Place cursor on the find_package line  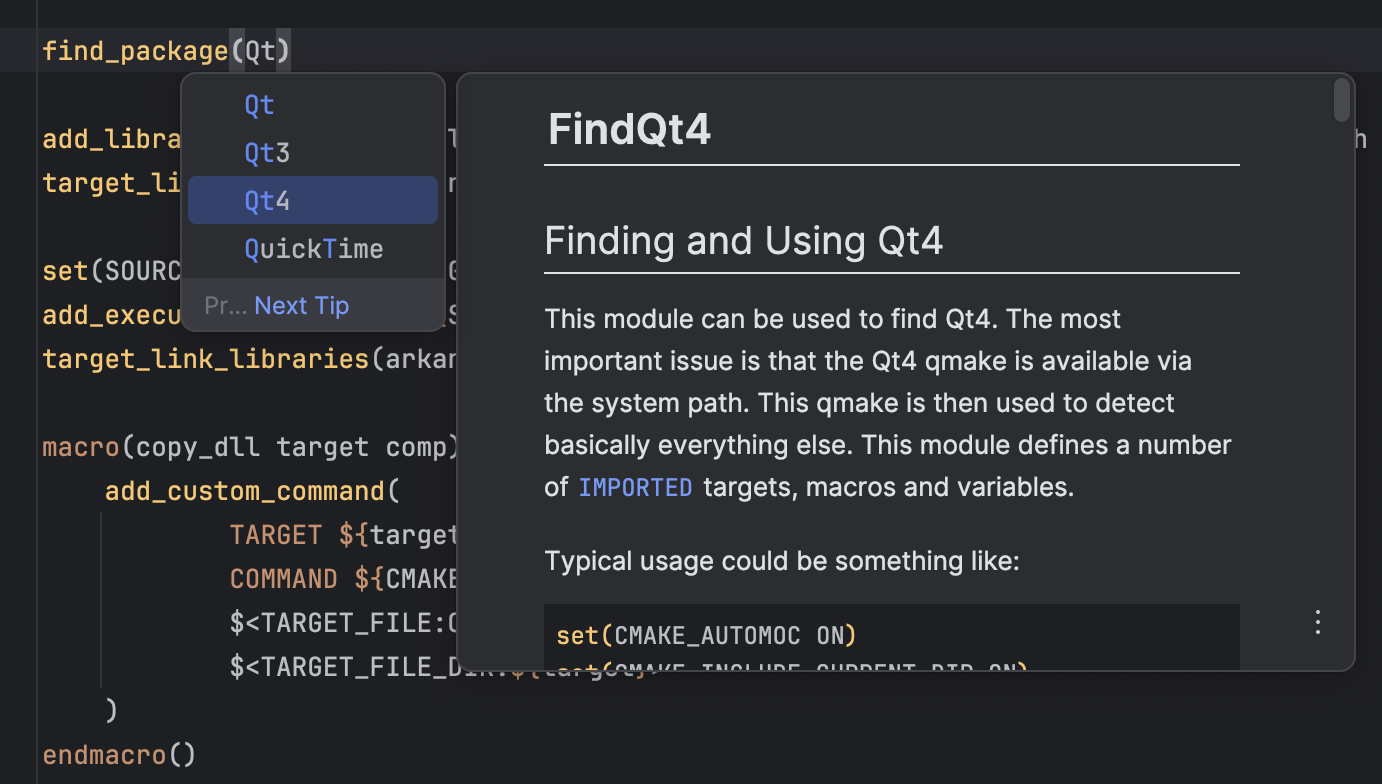click(x=135, y=50)
